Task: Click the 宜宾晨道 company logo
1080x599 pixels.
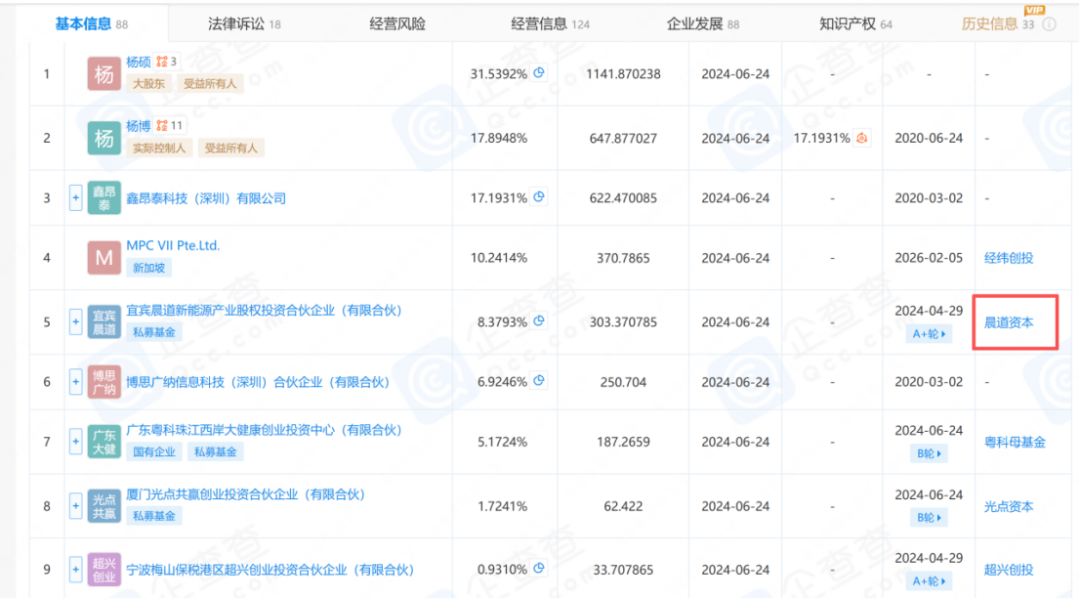Action: pos(104,322)
